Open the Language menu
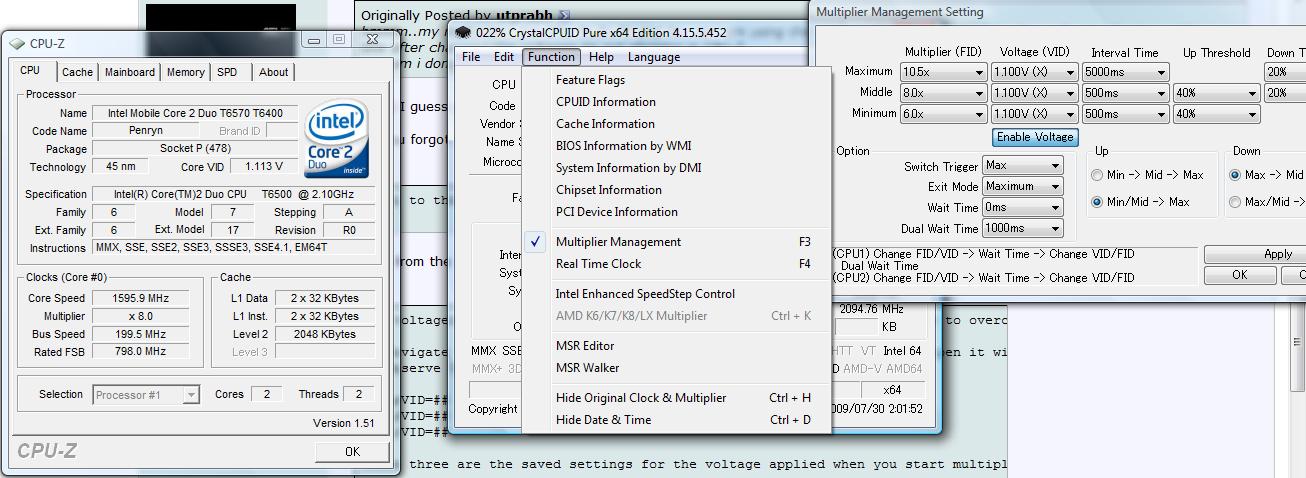 point(654,57)
